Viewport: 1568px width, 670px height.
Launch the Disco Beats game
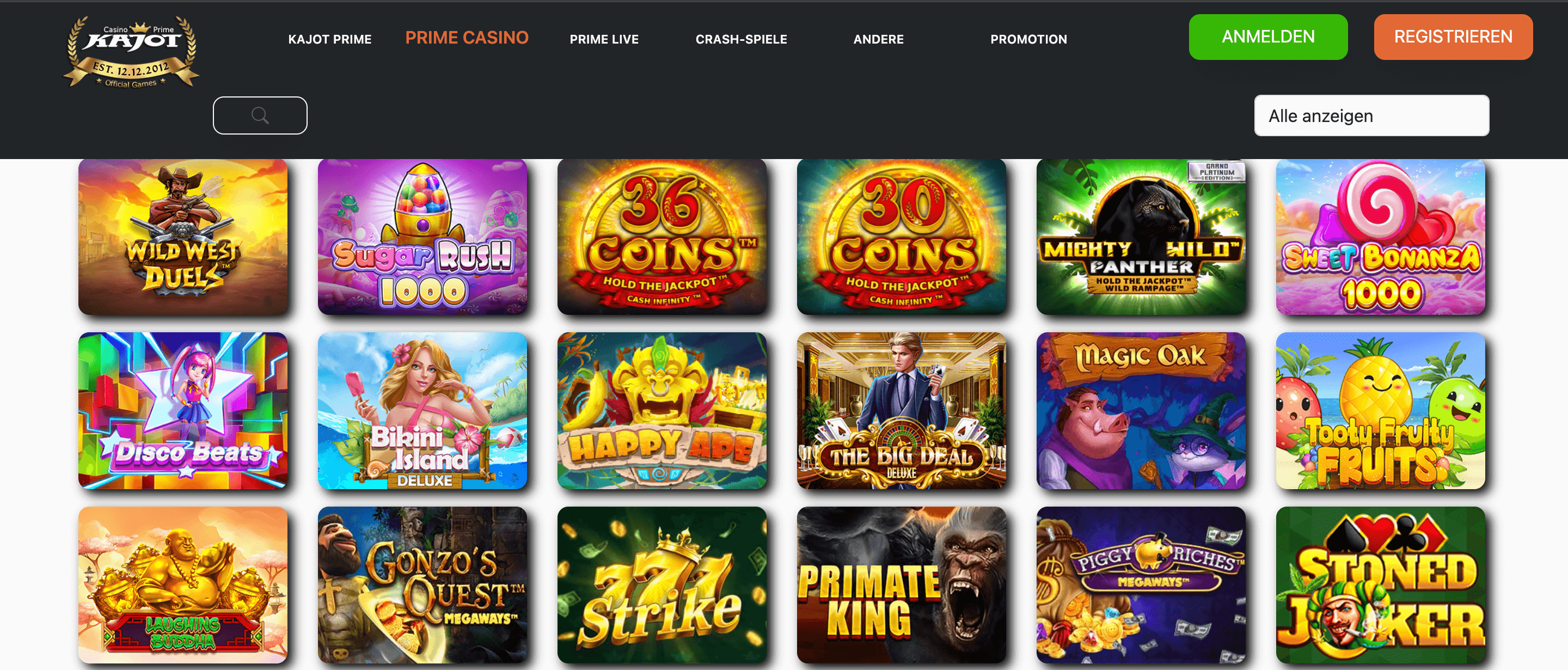point(183,411)
